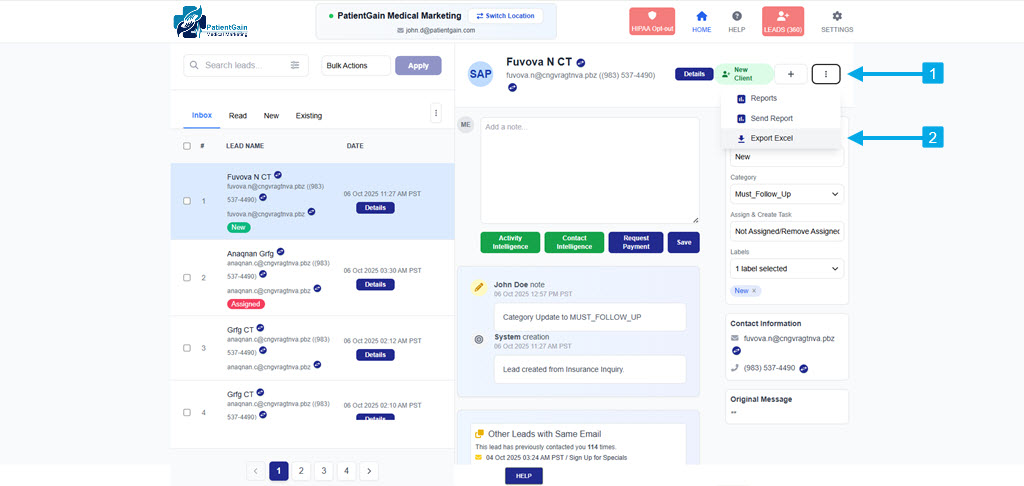Check the box for lead row 4 Grfg CT
The width and height of the screenshot is (1024, 486).
click(x=187, y=413)
